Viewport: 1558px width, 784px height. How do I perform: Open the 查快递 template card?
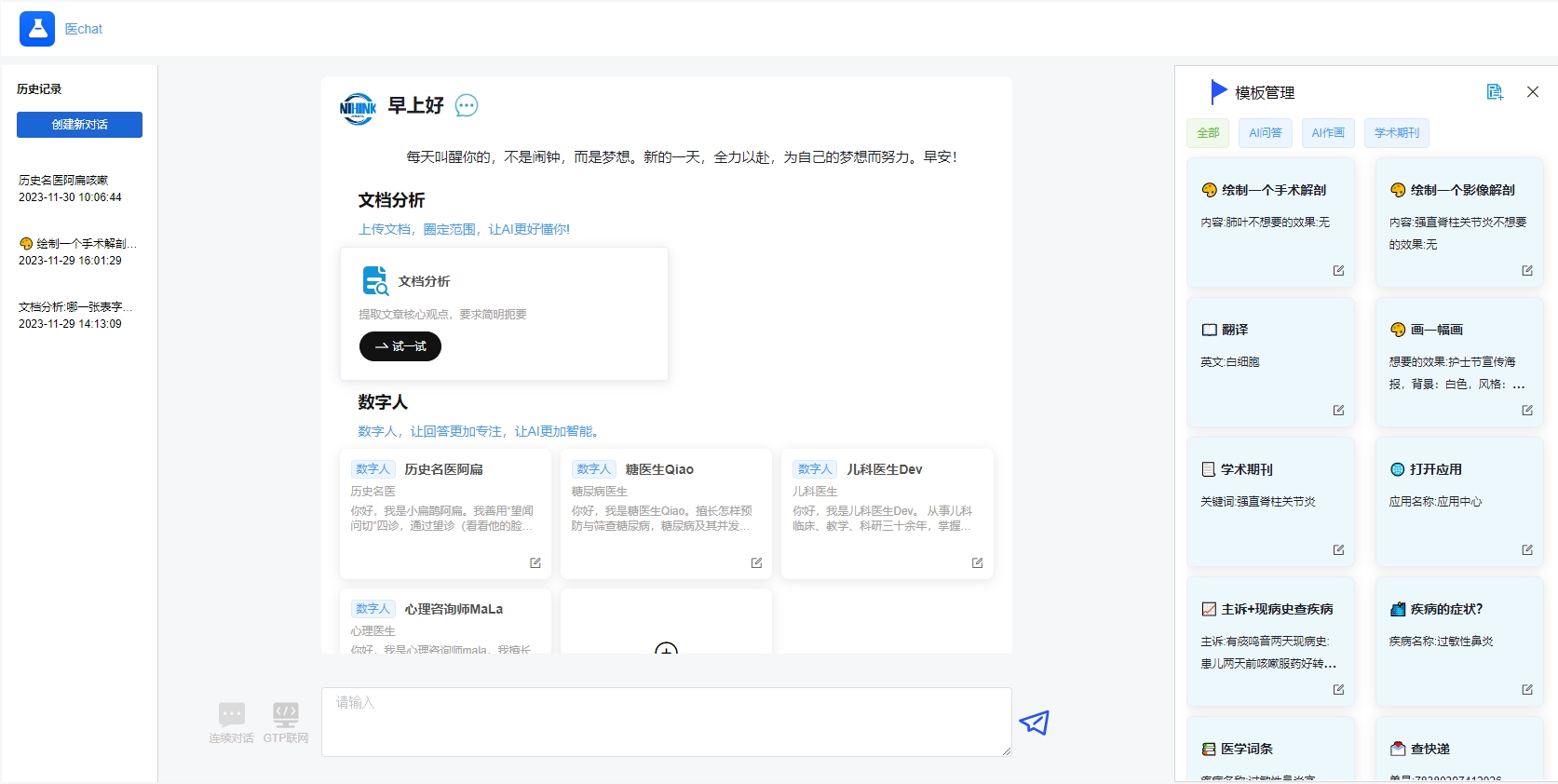click(x=1459, y=750)
